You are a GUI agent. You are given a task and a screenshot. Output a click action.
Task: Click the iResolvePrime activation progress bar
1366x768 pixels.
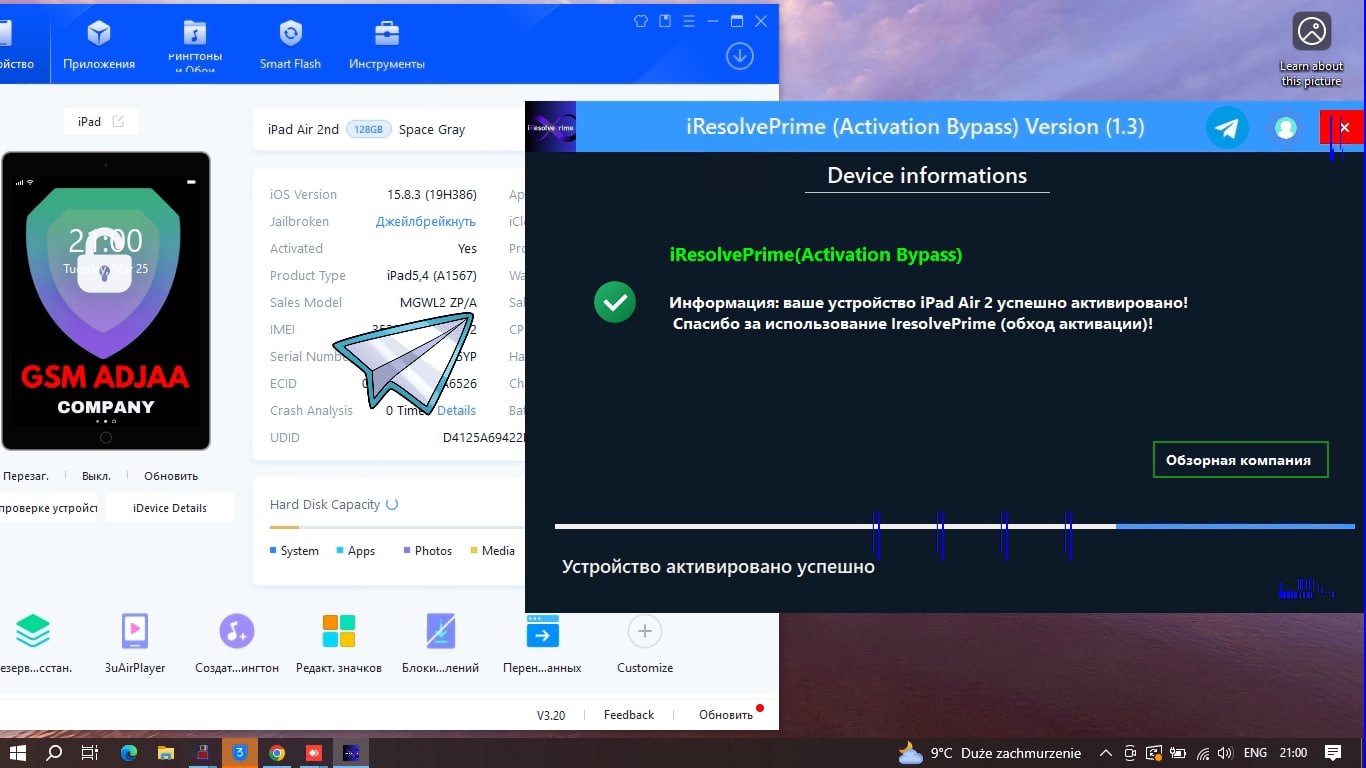point(955,526)
